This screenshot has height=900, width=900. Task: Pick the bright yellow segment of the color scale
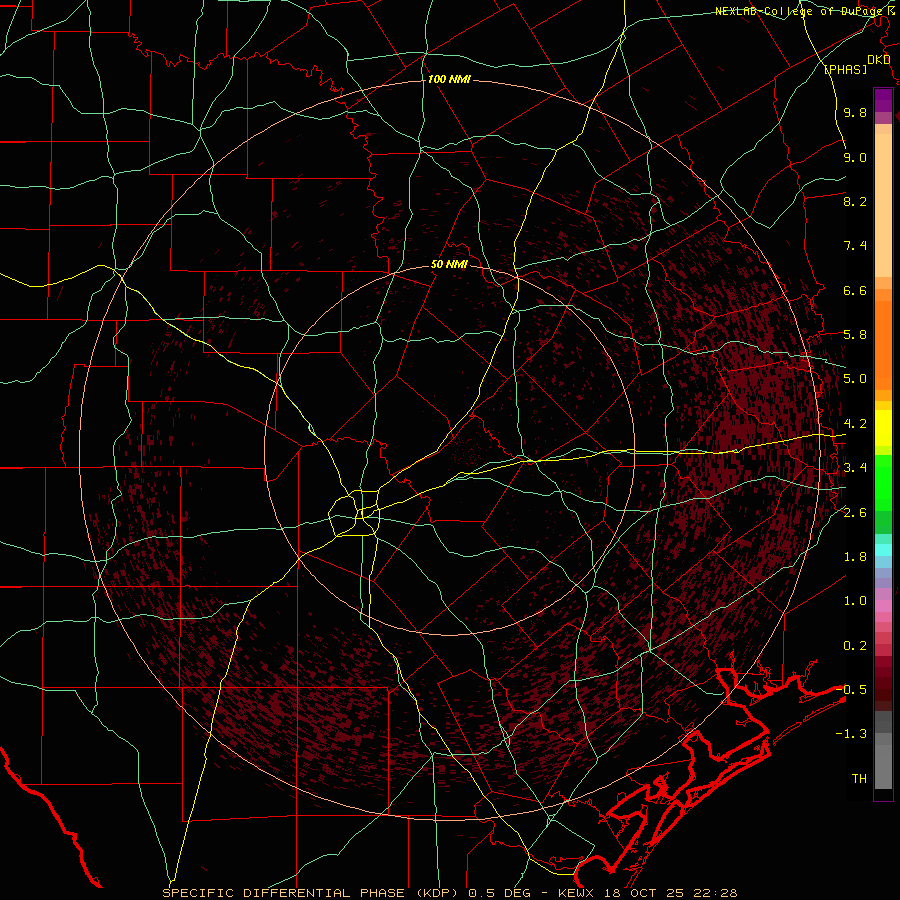883,428
